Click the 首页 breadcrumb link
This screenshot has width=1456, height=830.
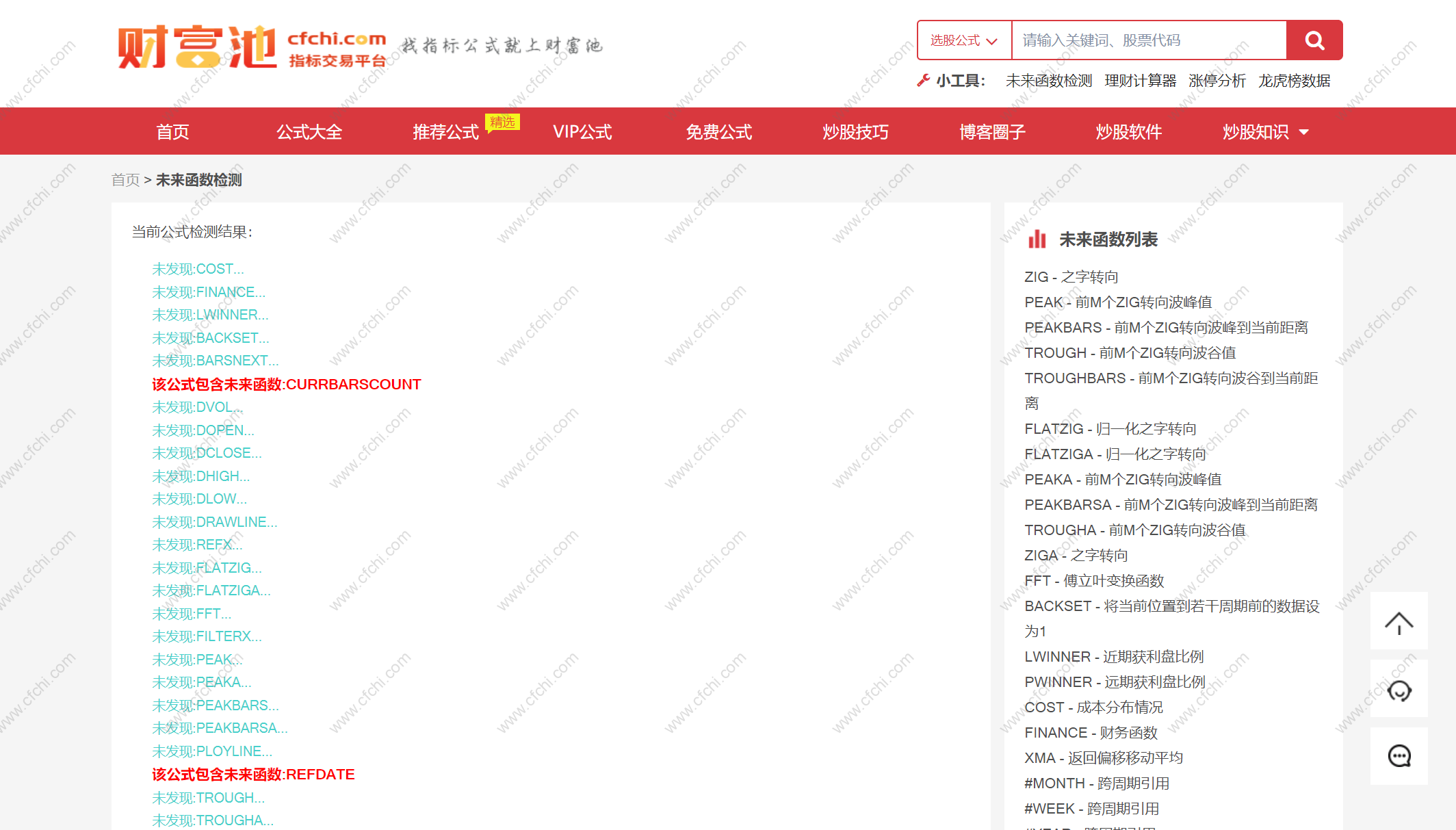125,180
